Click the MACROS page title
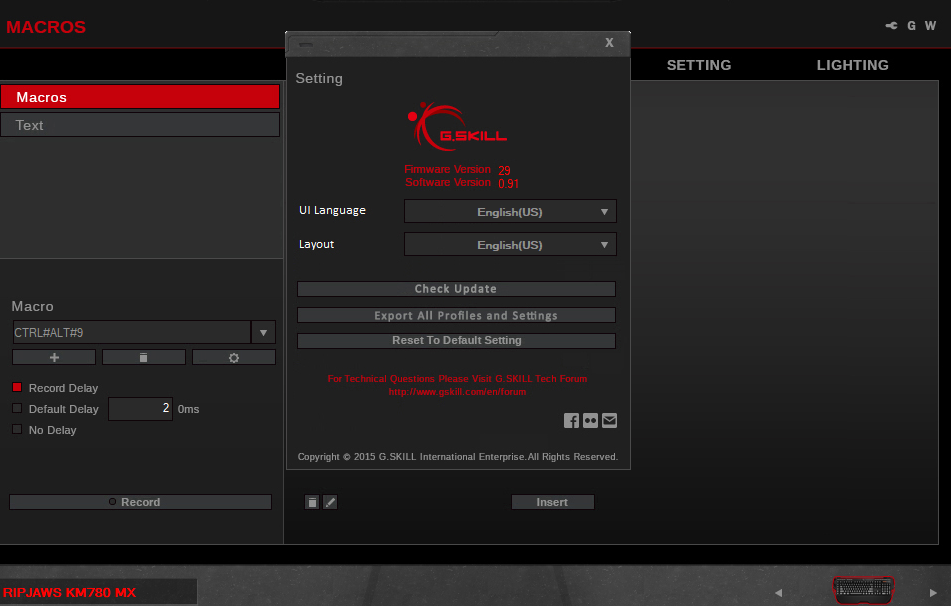This screenshot has width=951, height=606. pos(46,27)
